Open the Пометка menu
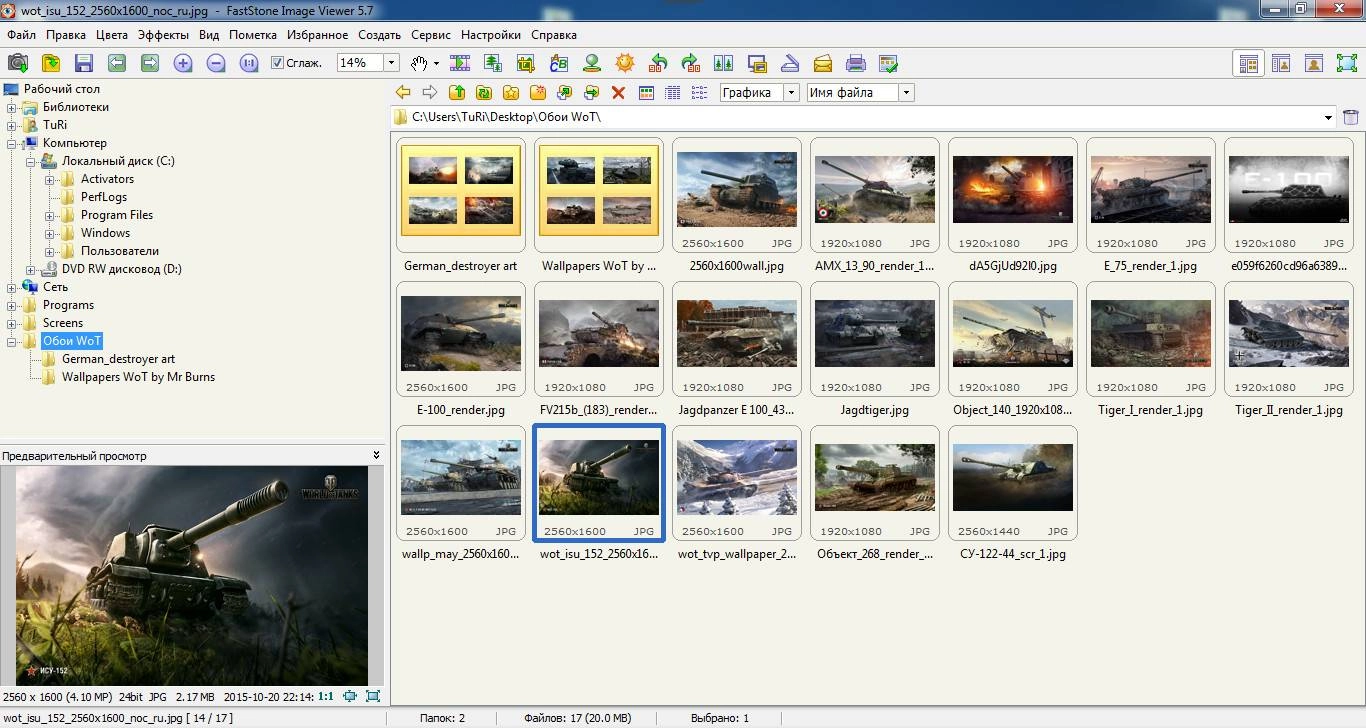The width and height of the screenshot is (1366, 728). tap(253, 35)
